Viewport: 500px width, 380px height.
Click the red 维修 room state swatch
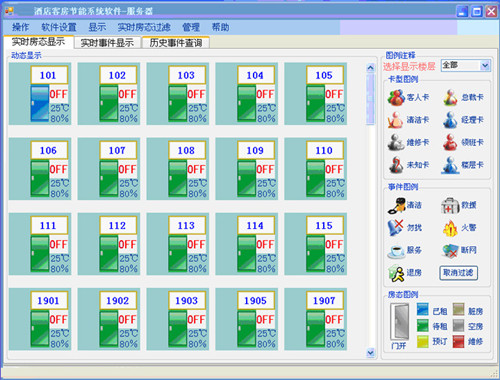[459, 341]
